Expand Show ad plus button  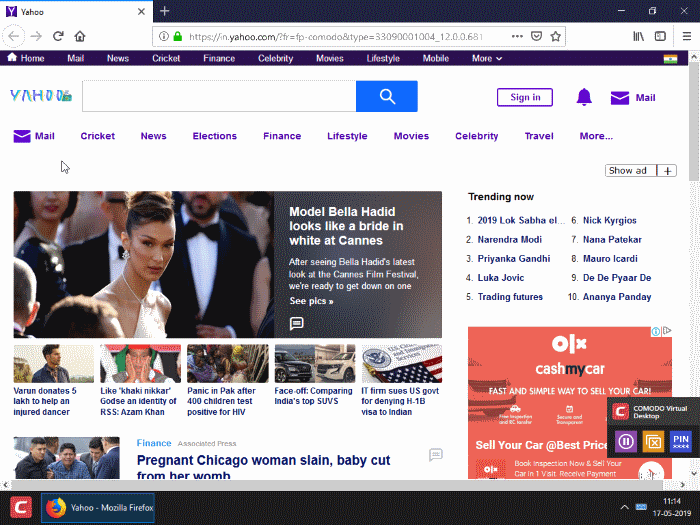667,171
